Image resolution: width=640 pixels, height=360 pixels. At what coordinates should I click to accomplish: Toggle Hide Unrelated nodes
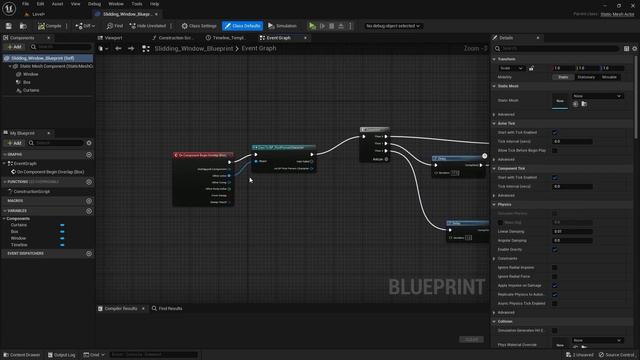[x=148, y=26]
